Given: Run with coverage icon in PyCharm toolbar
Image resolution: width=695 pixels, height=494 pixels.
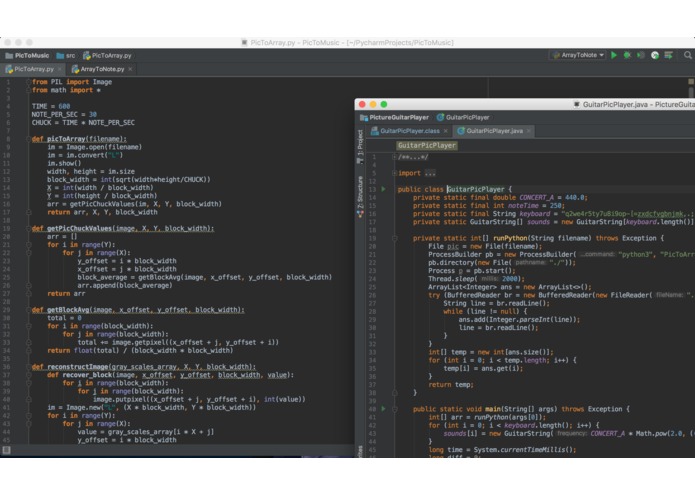Looking at the screenshot, I should (640, 55).
